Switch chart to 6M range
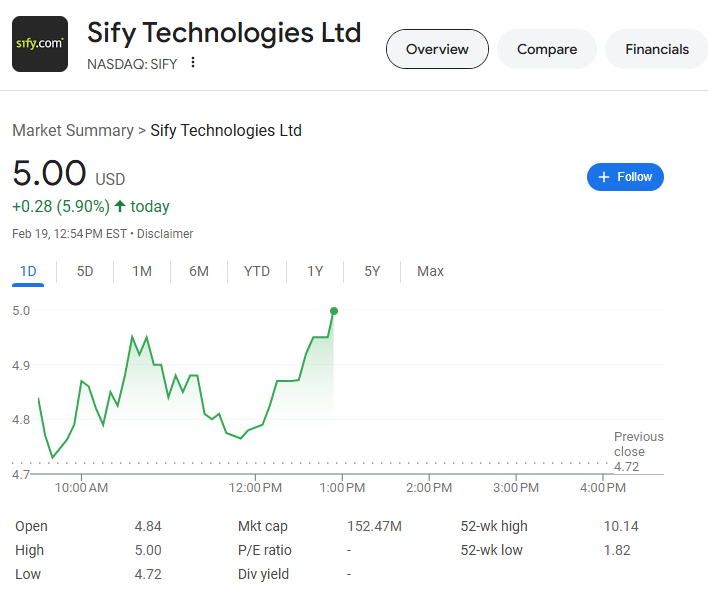Screen dimensions: 708x591 tap(199, 271)
